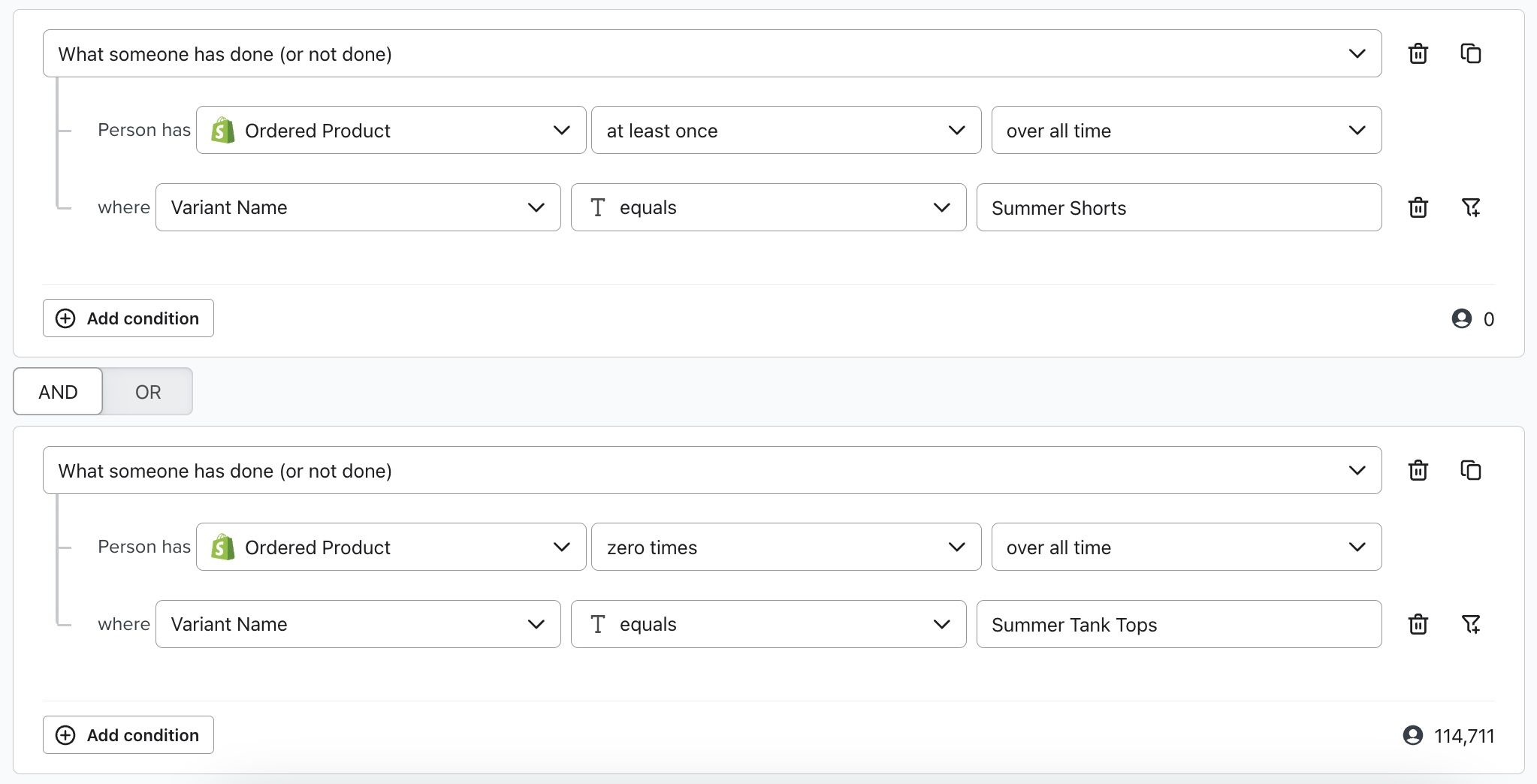Image resolution: width=1537 pixels, height=784 pixels.
Task: Delete the Summer Shorts filter row
Action: 1418,207
